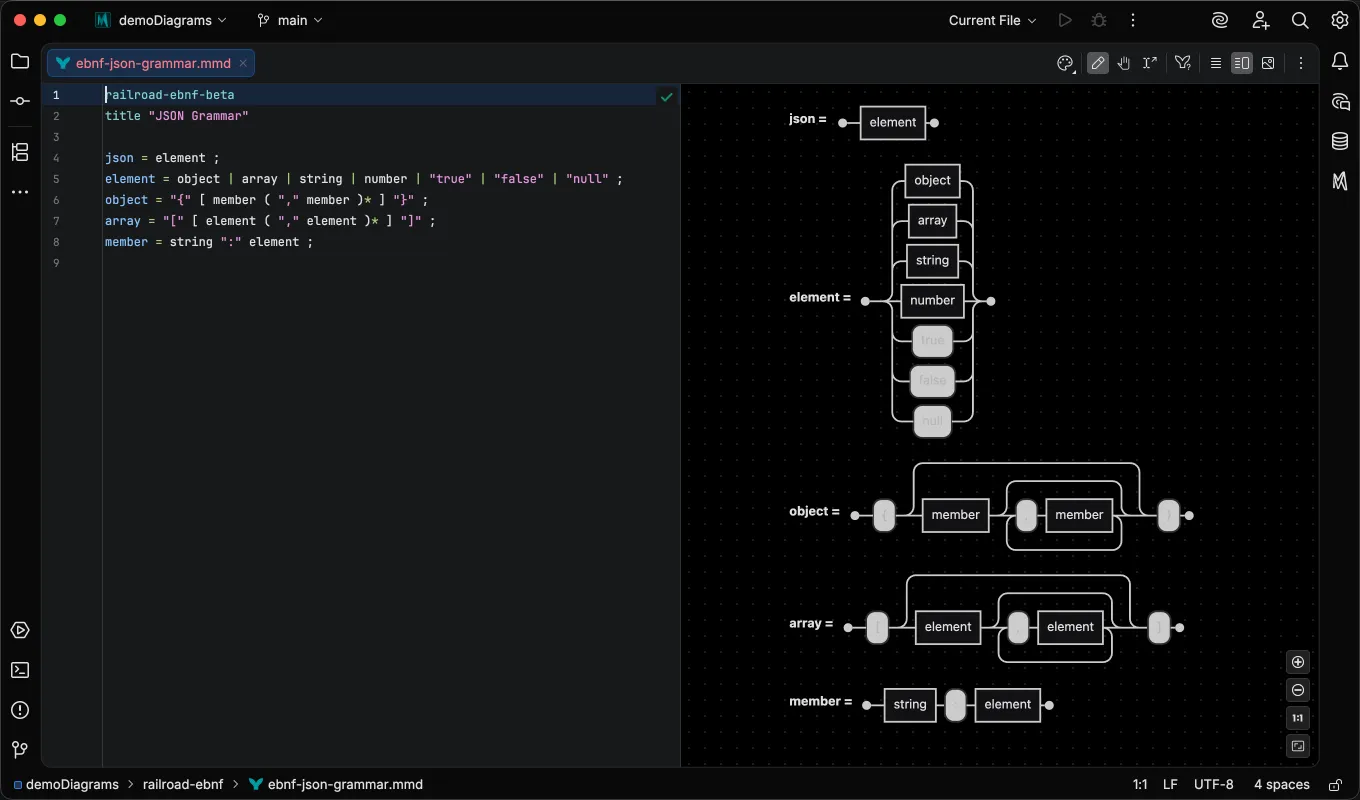
Task: Select the ebnf-json-grammar.mmd editor tab
Action: 151,63
